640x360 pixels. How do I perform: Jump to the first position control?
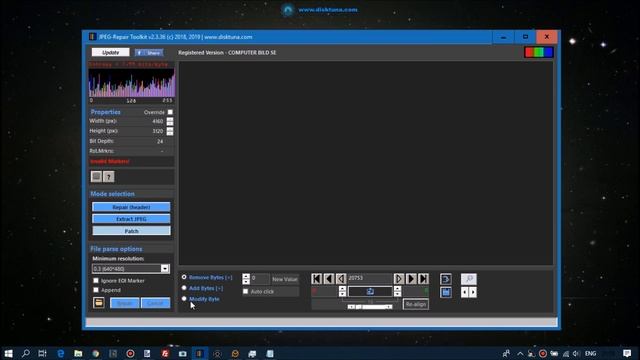pos(316,279)
